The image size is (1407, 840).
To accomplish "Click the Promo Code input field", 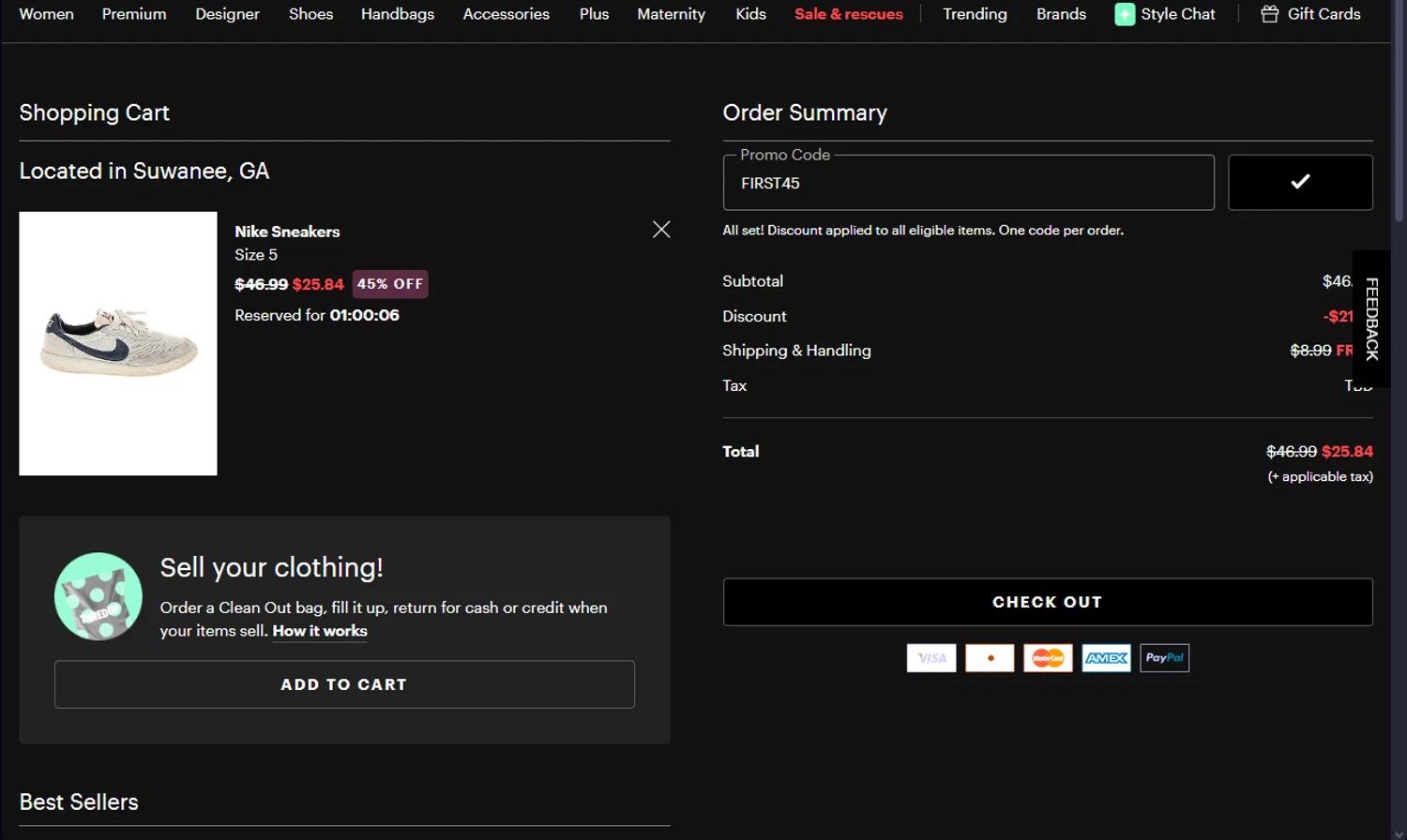I will click(968, 183).
